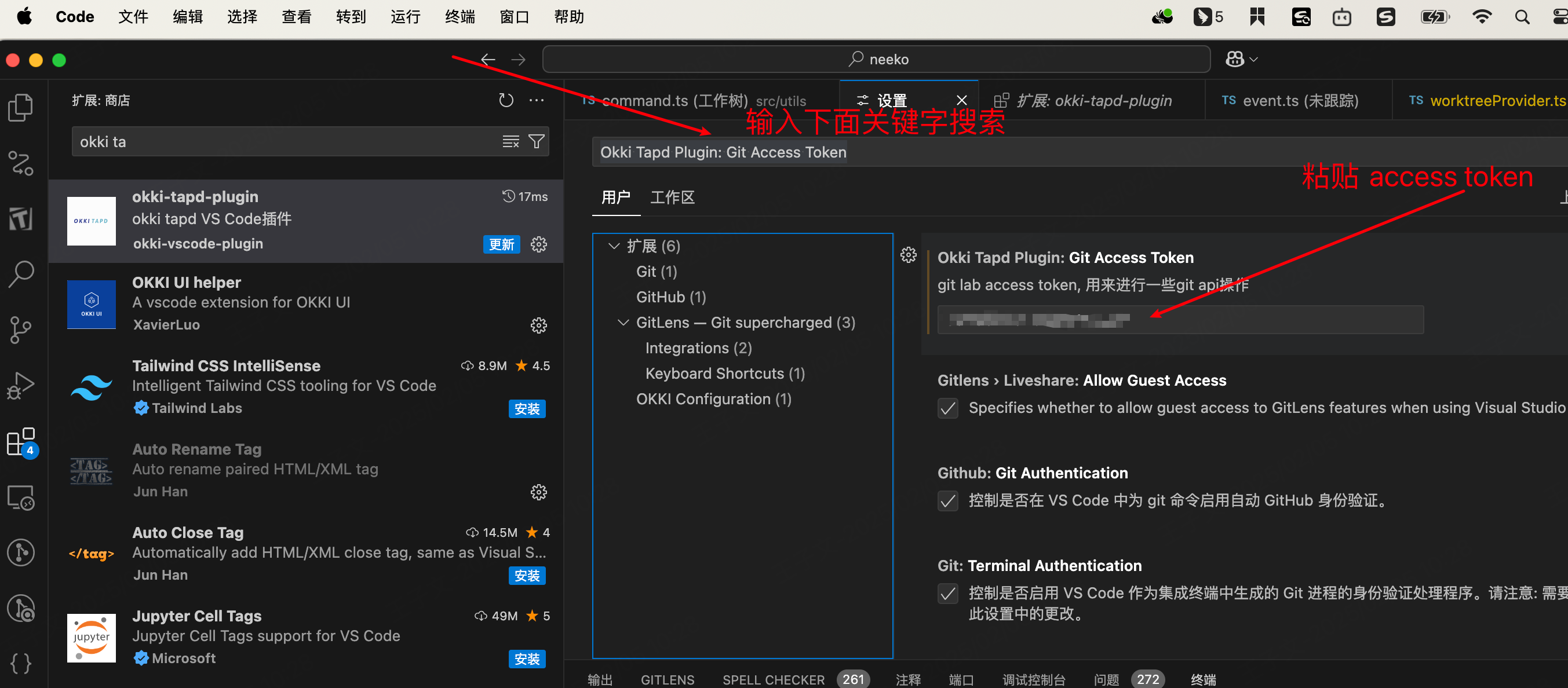The image size is (1568, 688).
Task: Click the Extensions activity bar icon
Action: pyautogui.click(x=21, y=442)
